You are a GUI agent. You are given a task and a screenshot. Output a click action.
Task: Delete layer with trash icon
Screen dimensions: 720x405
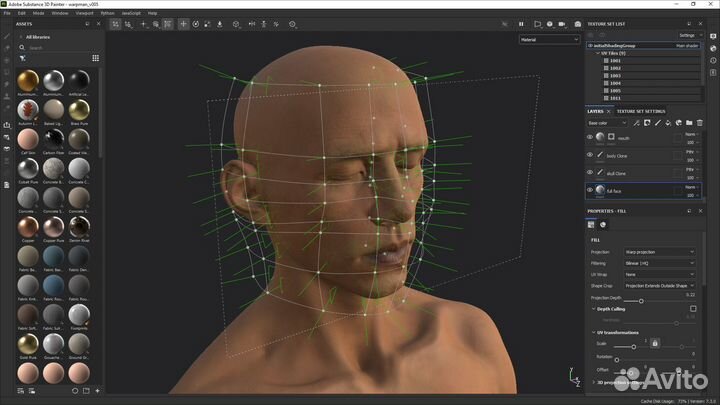pyautogui.click(x=700, y=123)
